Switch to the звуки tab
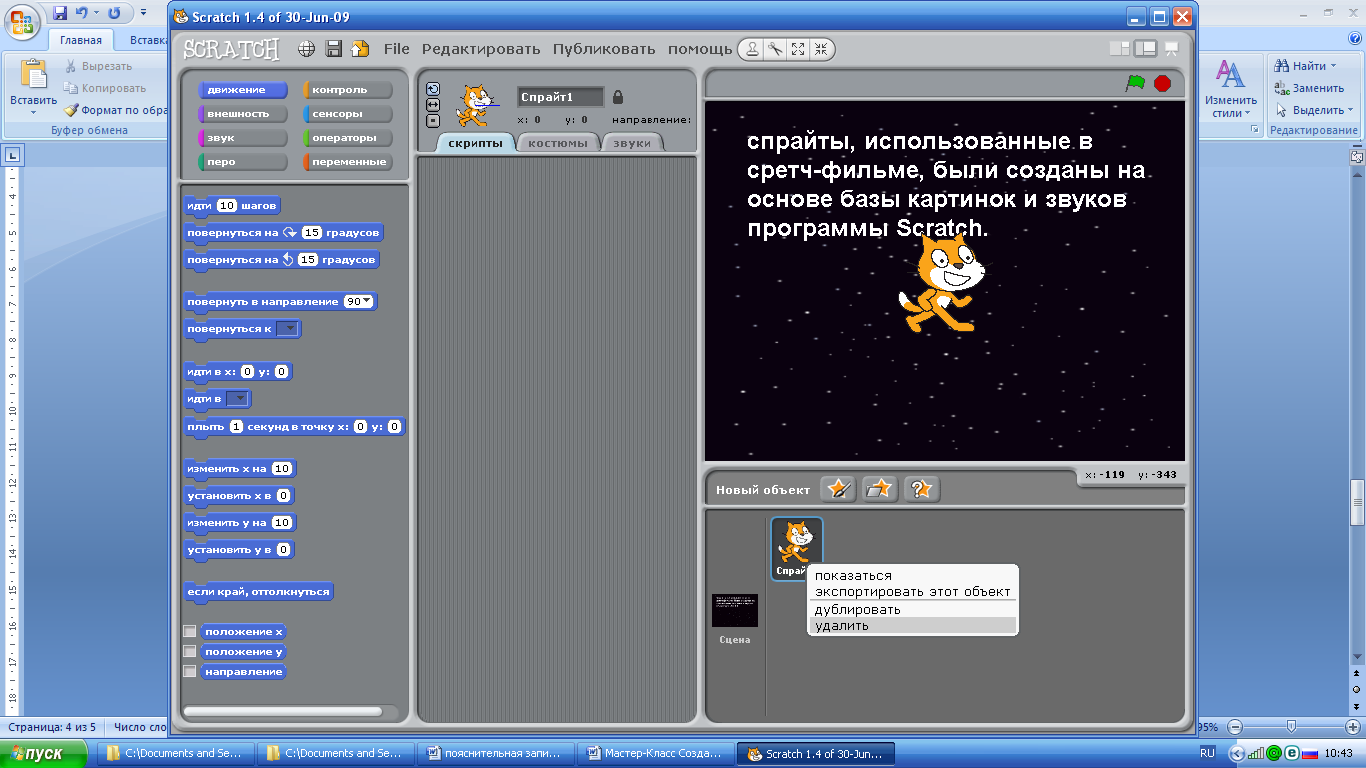The image size is (1366, 768). pos(632,143)
